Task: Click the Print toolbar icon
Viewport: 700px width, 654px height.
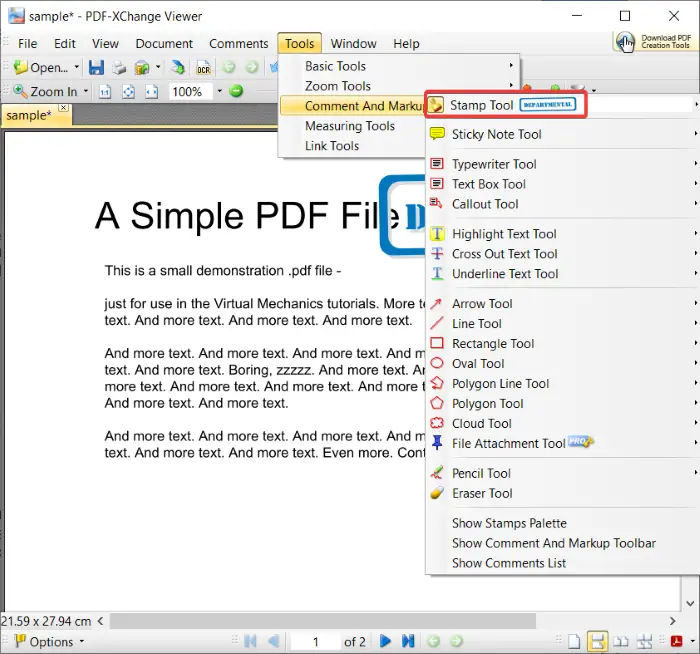Action: coord(119,68)
